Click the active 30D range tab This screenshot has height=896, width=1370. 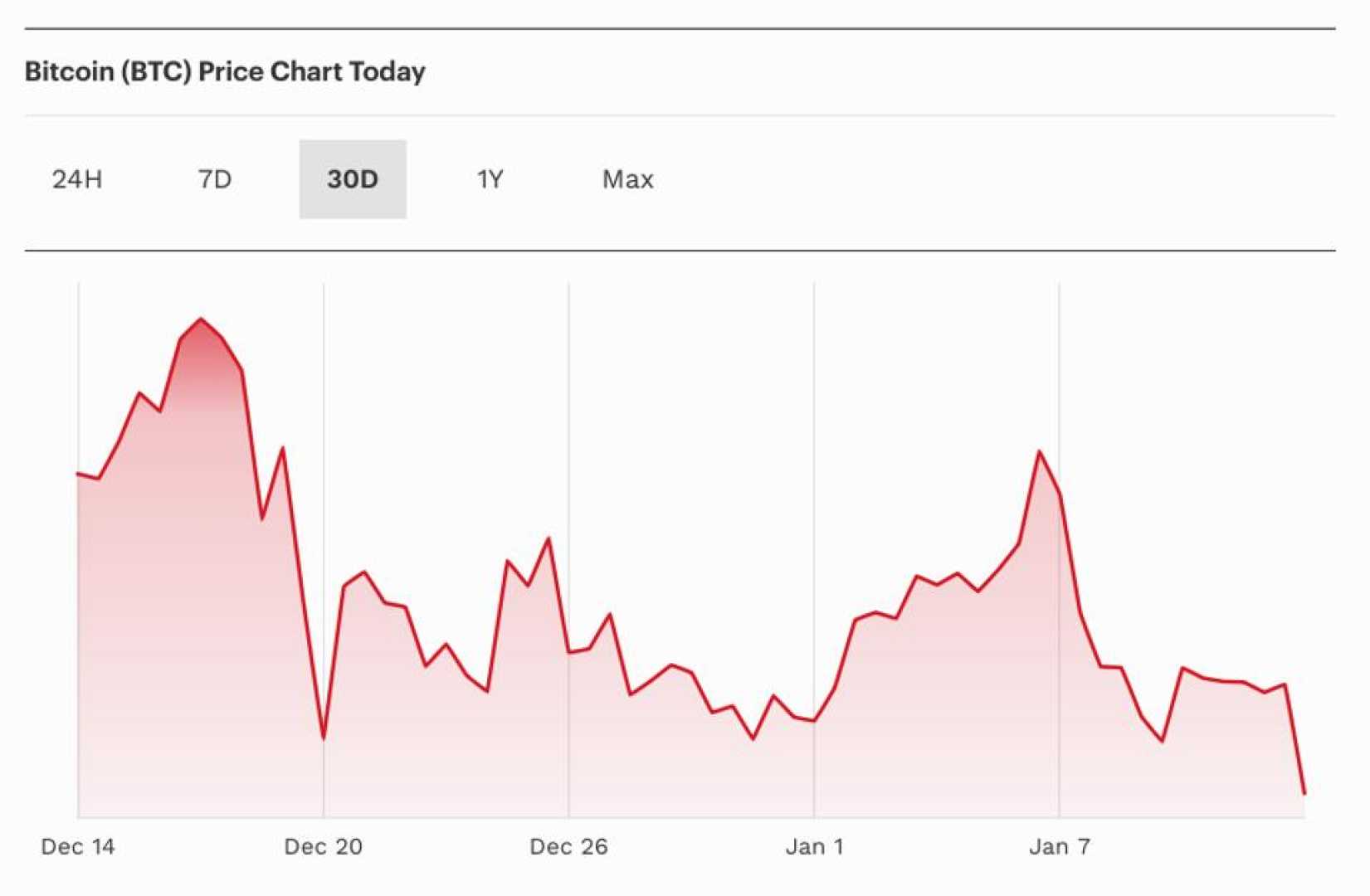tap(353, 179)
